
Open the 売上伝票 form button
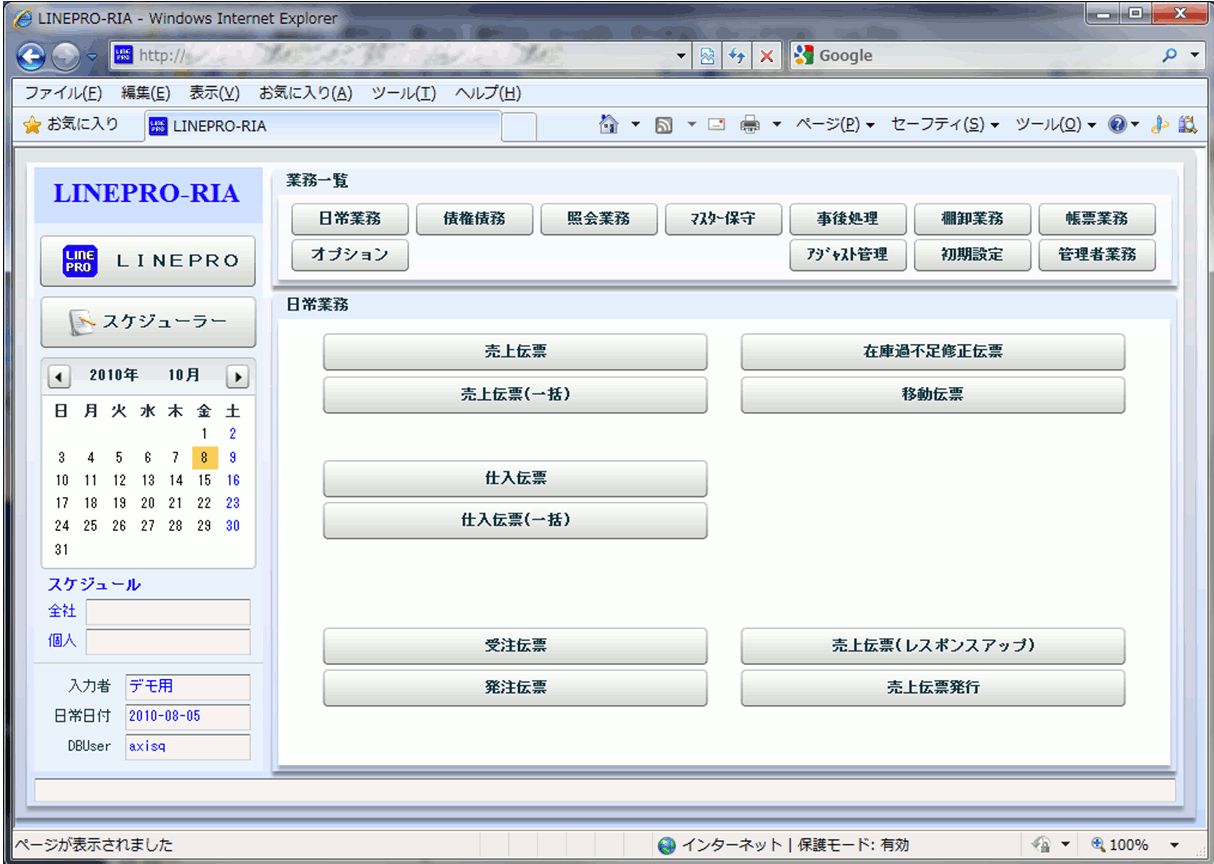515,352
